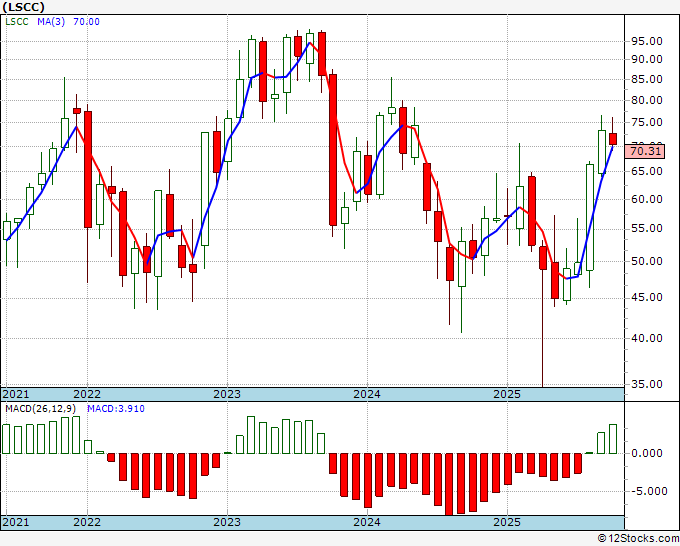Click the 80.00 price axis label
680x546 pixels.
(647, 100)
